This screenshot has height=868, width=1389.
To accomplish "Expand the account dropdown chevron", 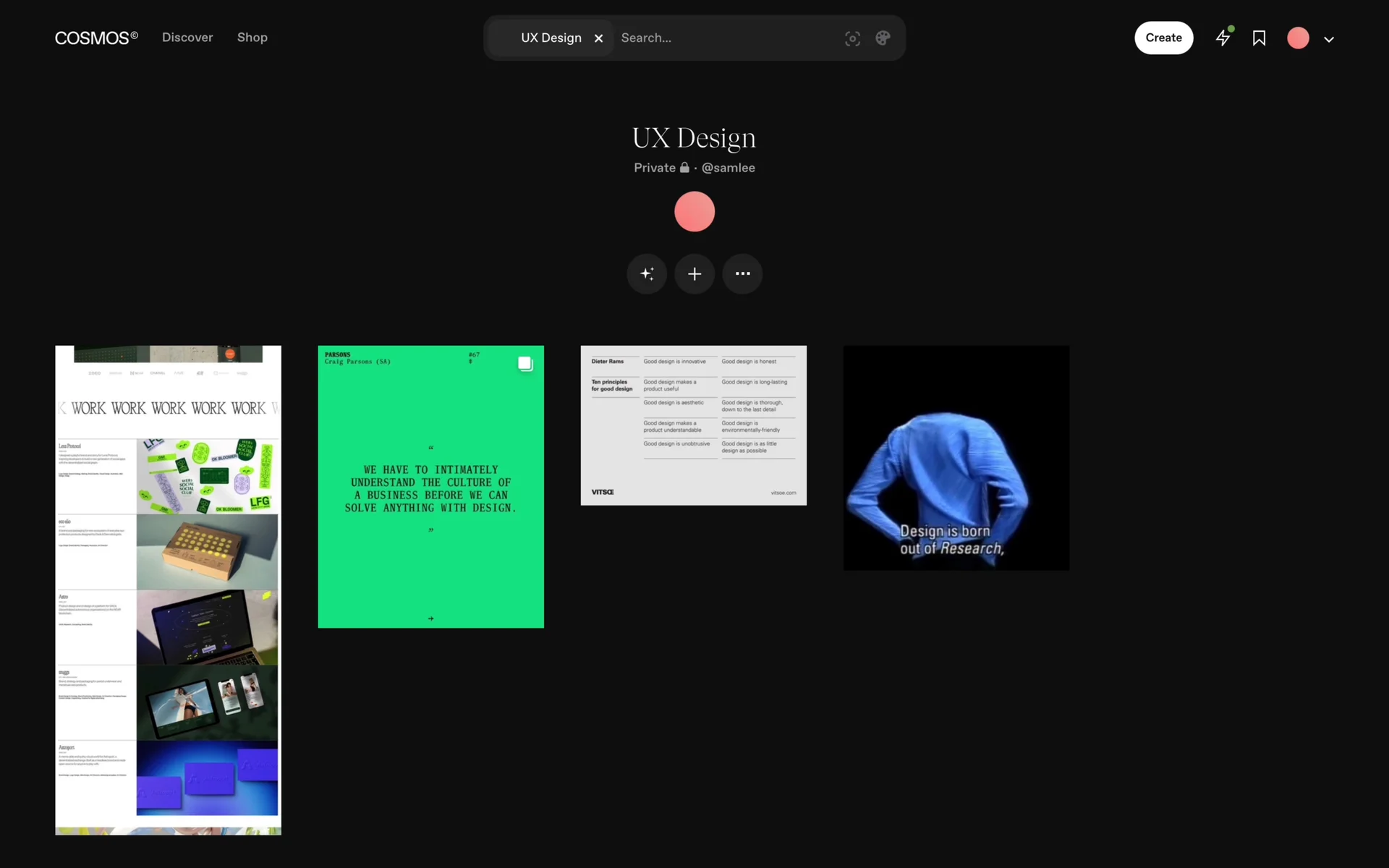I will click(1329, 39).
